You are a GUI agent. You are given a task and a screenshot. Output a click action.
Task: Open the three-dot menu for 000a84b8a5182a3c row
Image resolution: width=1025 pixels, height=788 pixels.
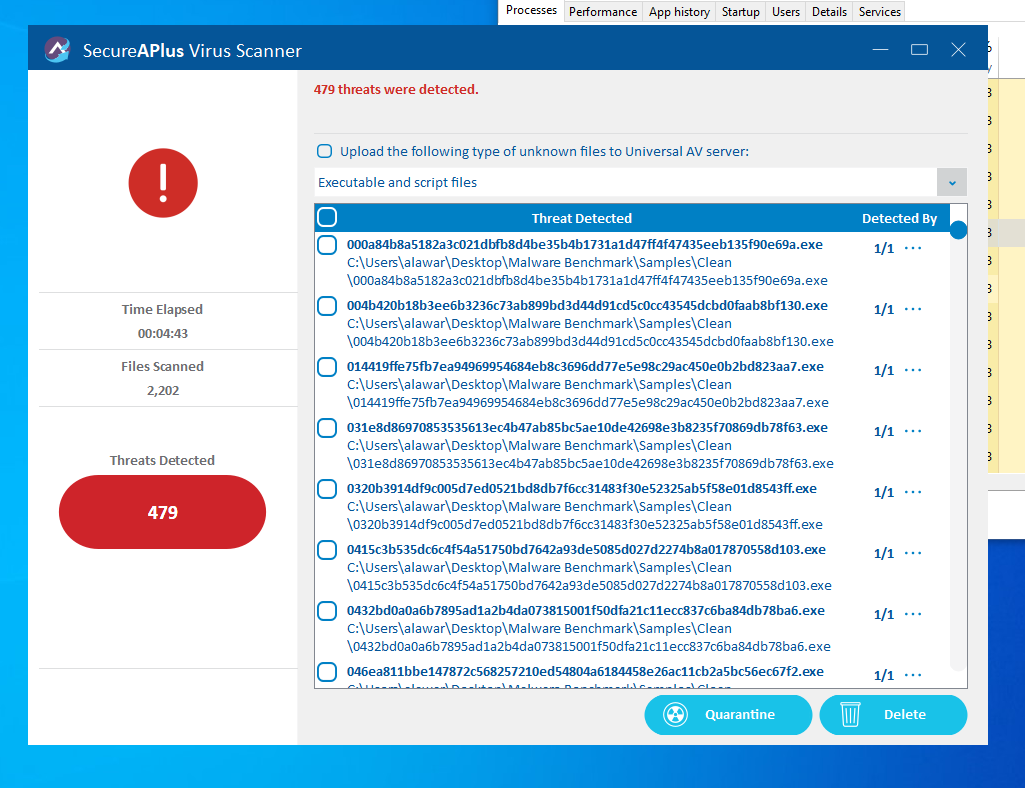coord(913,248)
